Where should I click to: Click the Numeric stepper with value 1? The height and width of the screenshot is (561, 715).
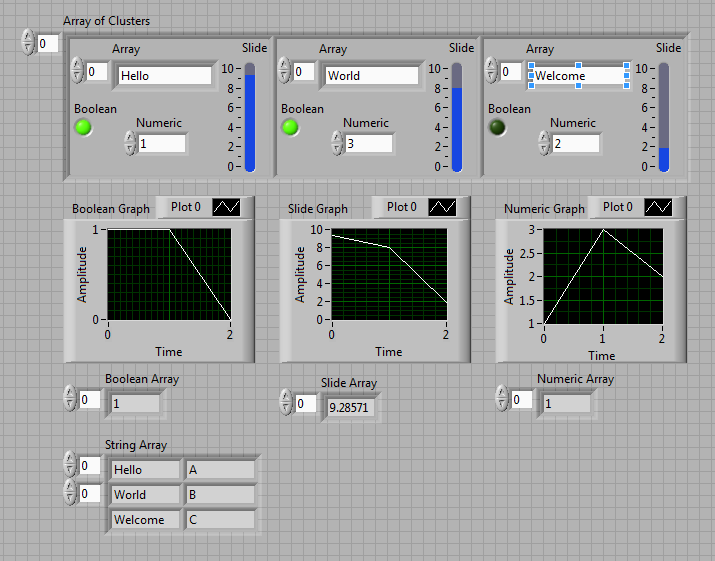pos(130,143)
